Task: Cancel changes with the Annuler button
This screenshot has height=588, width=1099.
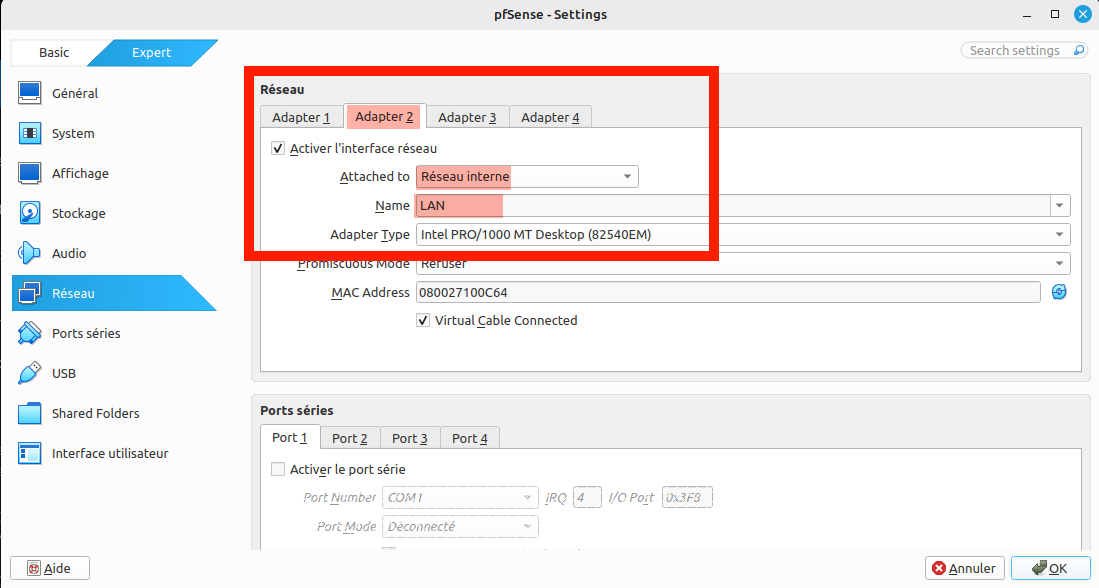Action: coord(965,568)
